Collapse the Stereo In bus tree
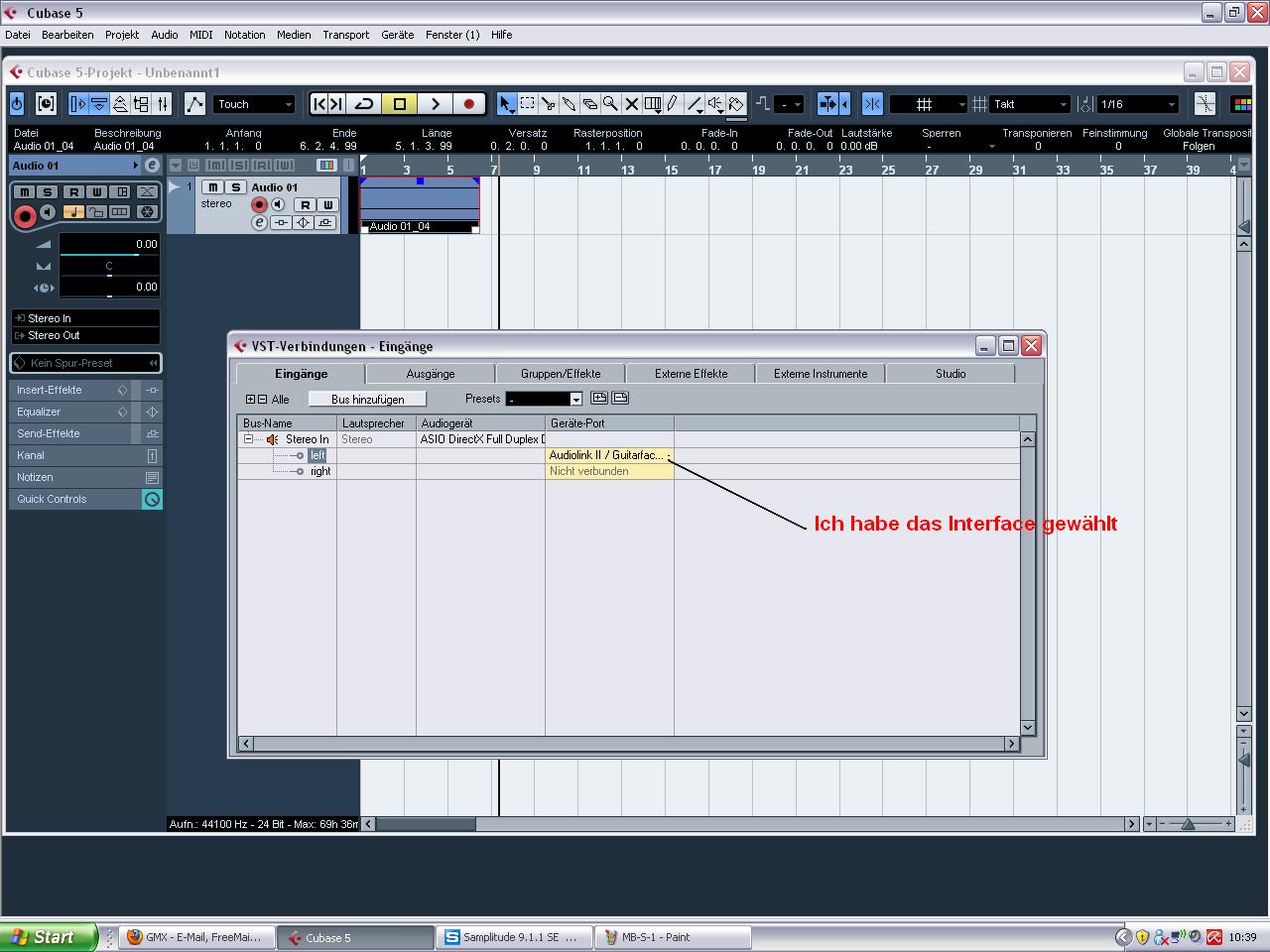 coord(248,439)
